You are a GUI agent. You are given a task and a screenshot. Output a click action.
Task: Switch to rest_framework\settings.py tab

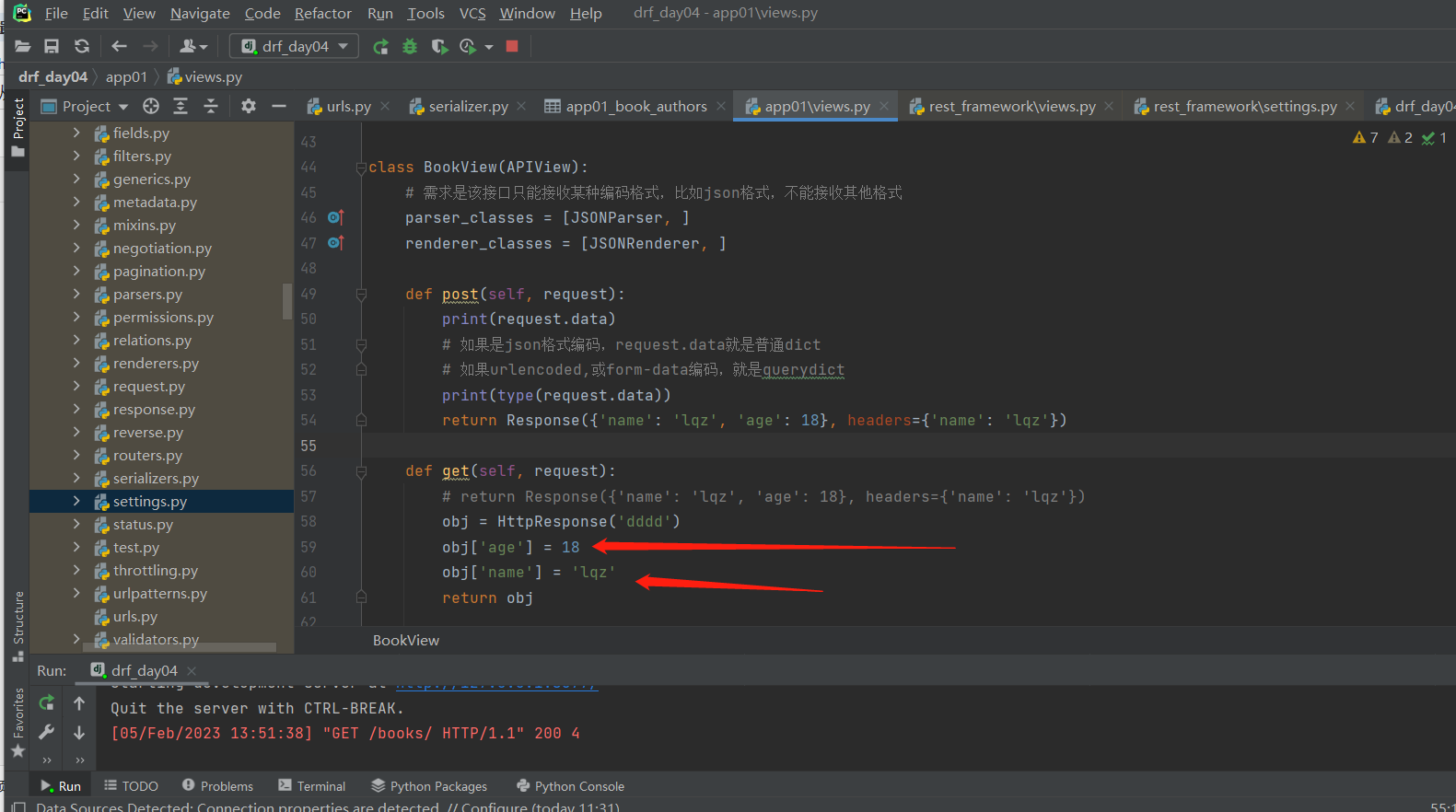tap(1245, 107)
